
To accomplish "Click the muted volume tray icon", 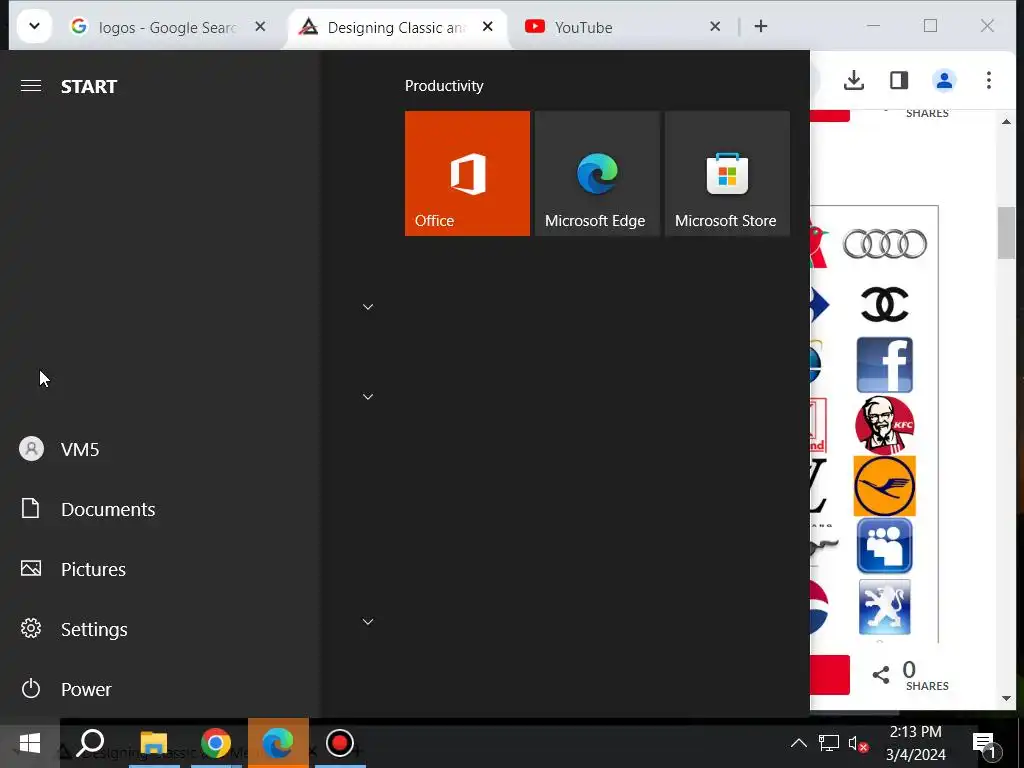I will point(857,743).
